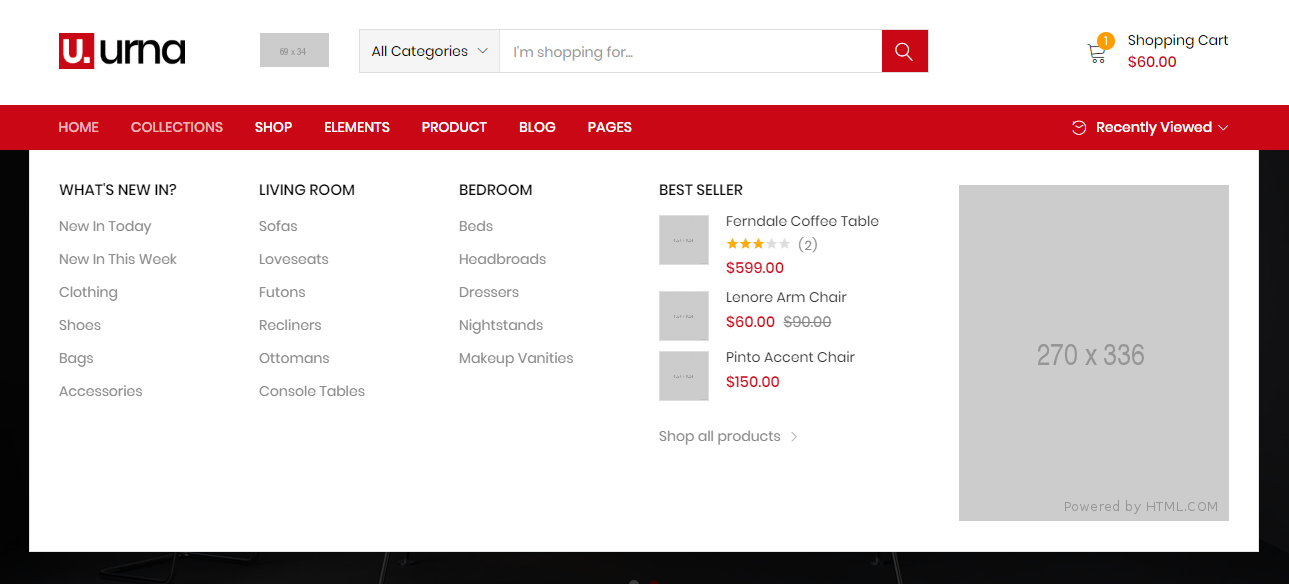This screenshot has width=1289, height=584.
Task: Click the red search magnifier button
Action: [x=905, y=51]
